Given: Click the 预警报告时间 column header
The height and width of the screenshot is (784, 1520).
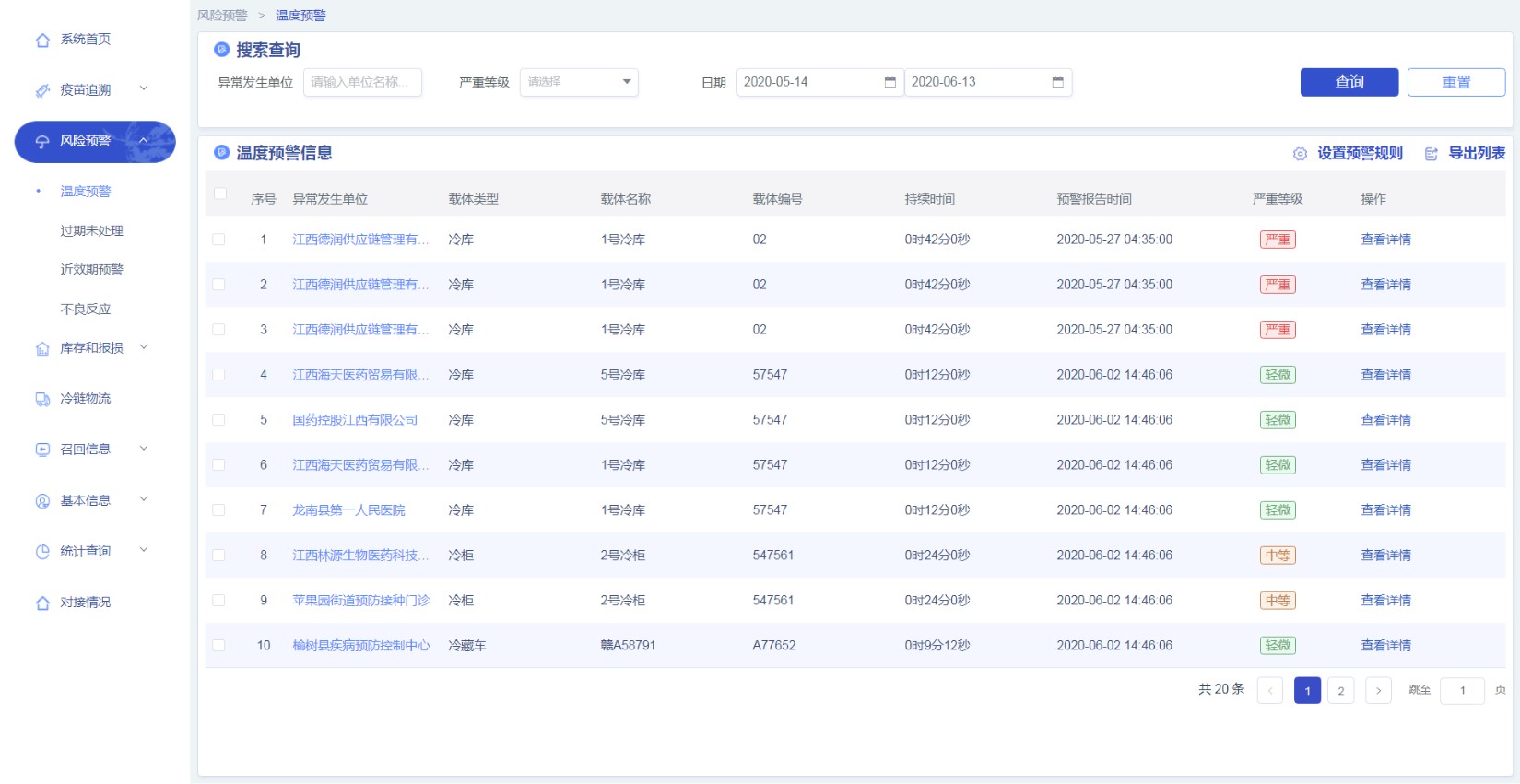Looking at the screenshot, I should click(1094, 199).
